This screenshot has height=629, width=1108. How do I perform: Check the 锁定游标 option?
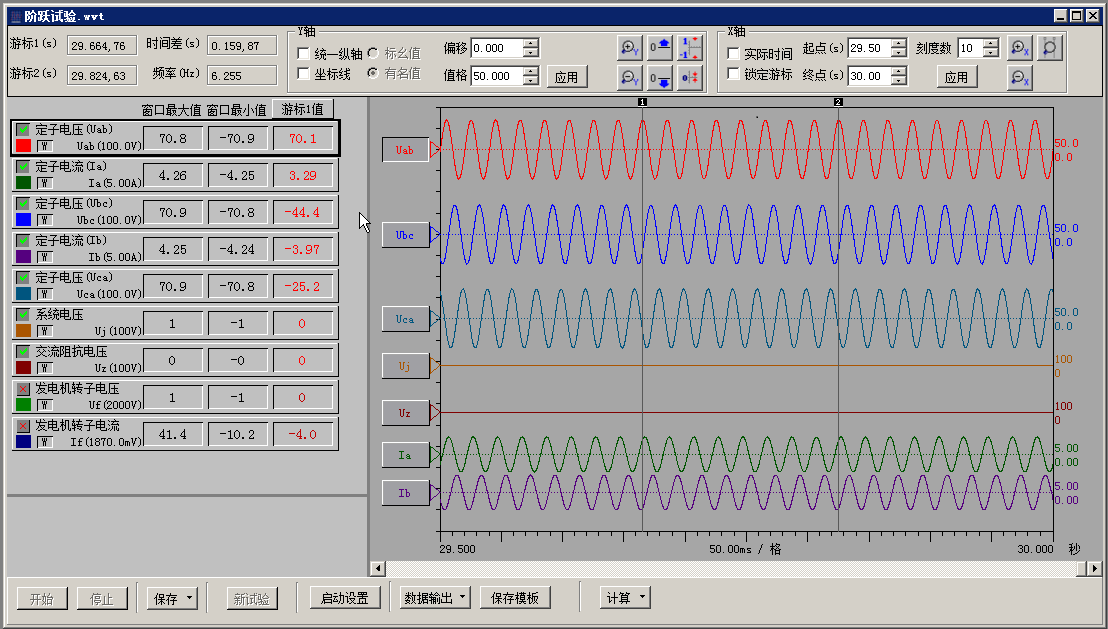(733, 74)
